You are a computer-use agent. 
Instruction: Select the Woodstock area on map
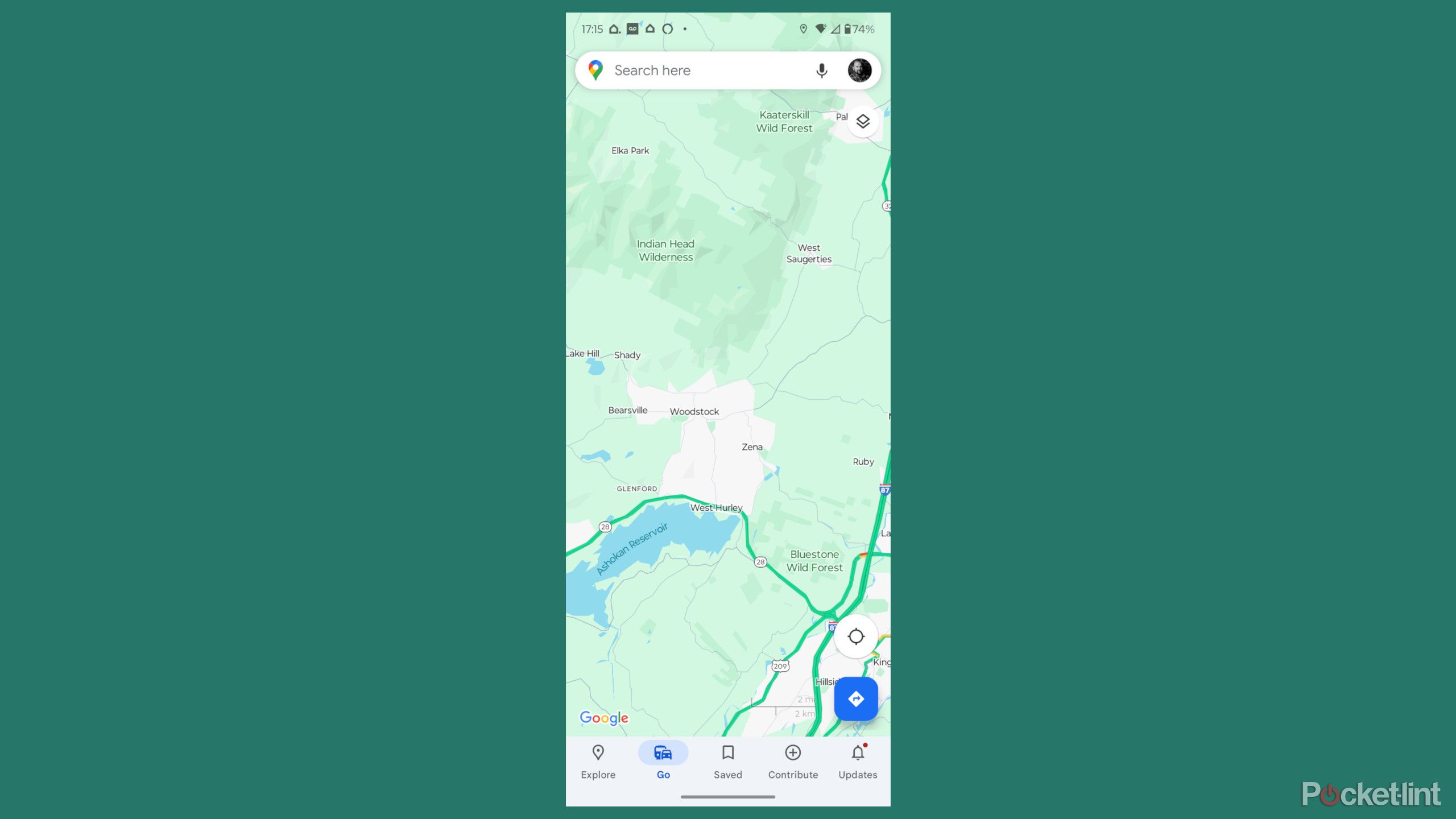point(693,411)
